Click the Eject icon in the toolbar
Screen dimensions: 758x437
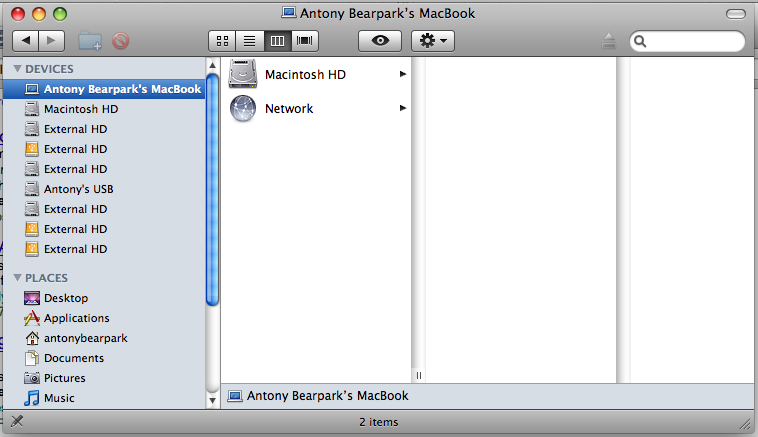point(609,41)
